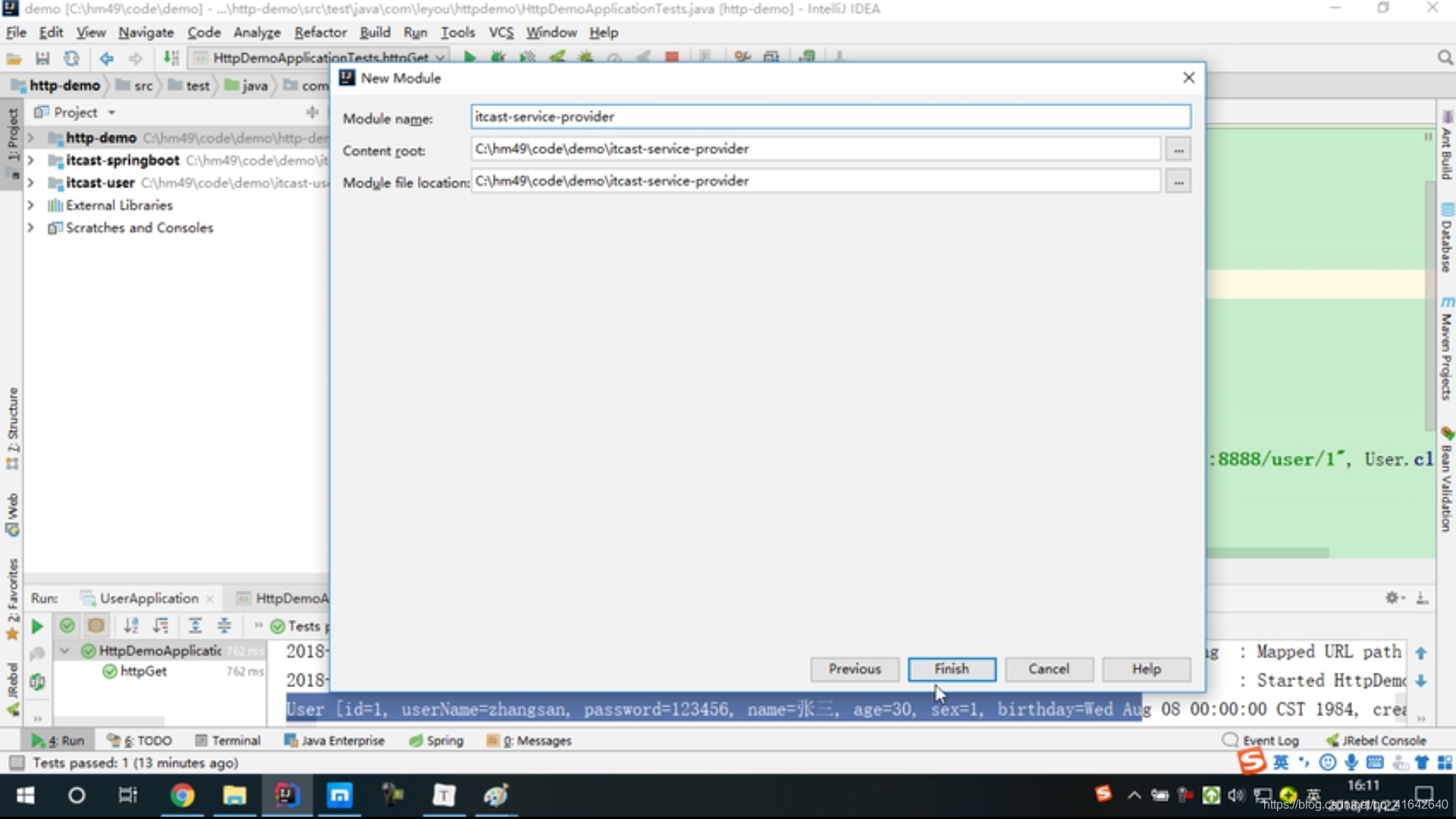
Task: Browse for Module file location with ellipsis button
Action: point(1178,182)
